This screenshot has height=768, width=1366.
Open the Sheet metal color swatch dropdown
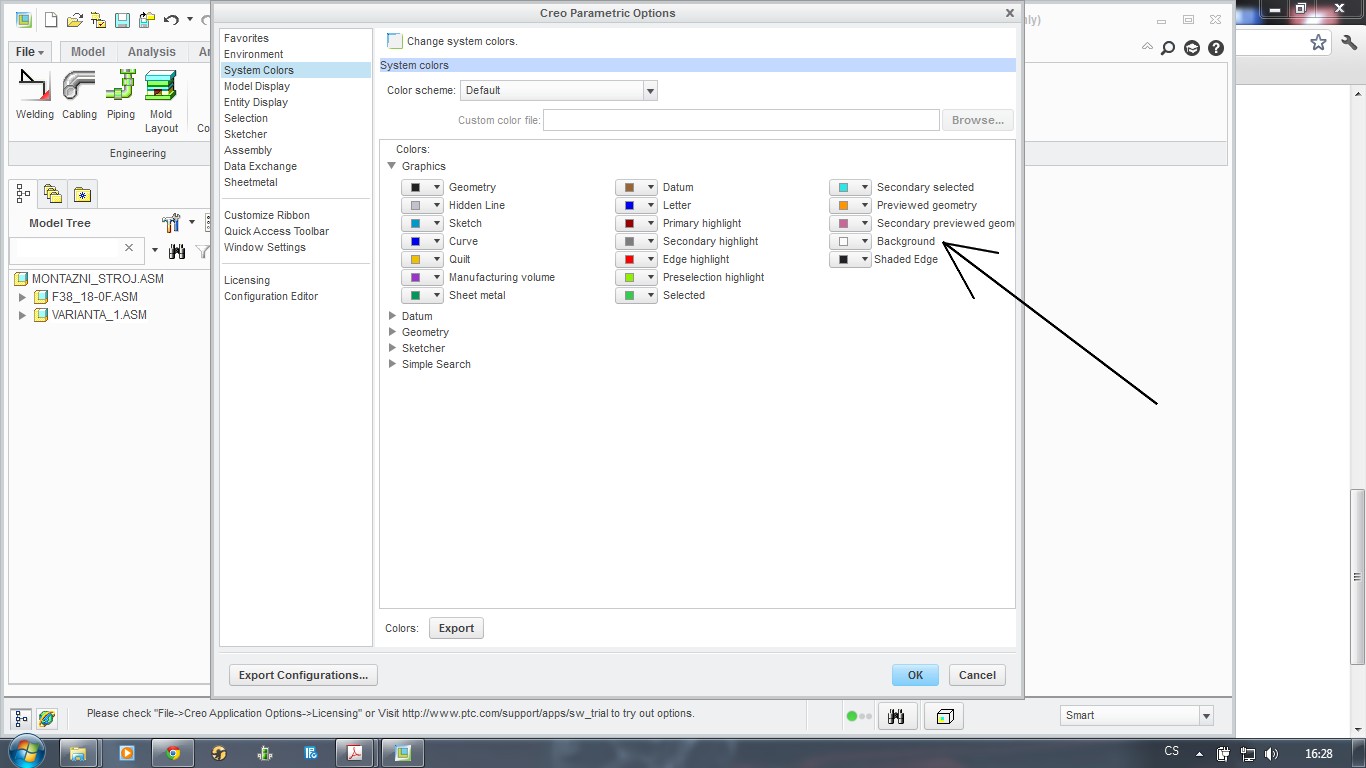tap(422, 295)
